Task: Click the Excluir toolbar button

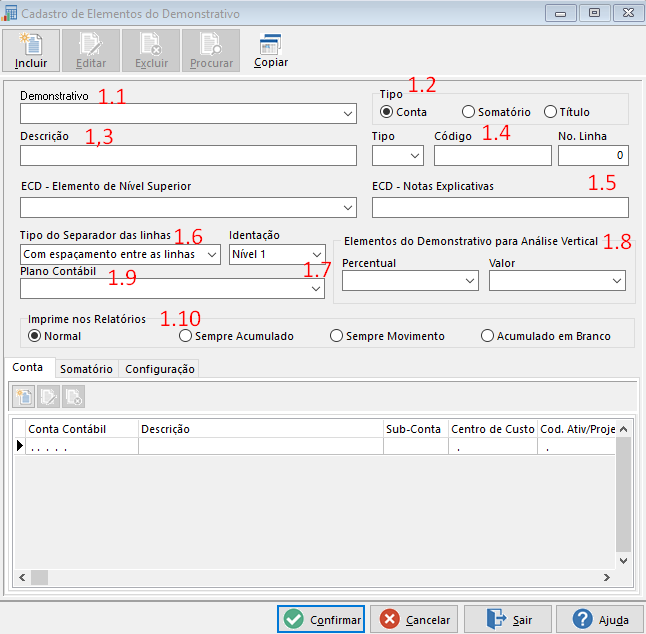Action: click(x=151, y=51)
